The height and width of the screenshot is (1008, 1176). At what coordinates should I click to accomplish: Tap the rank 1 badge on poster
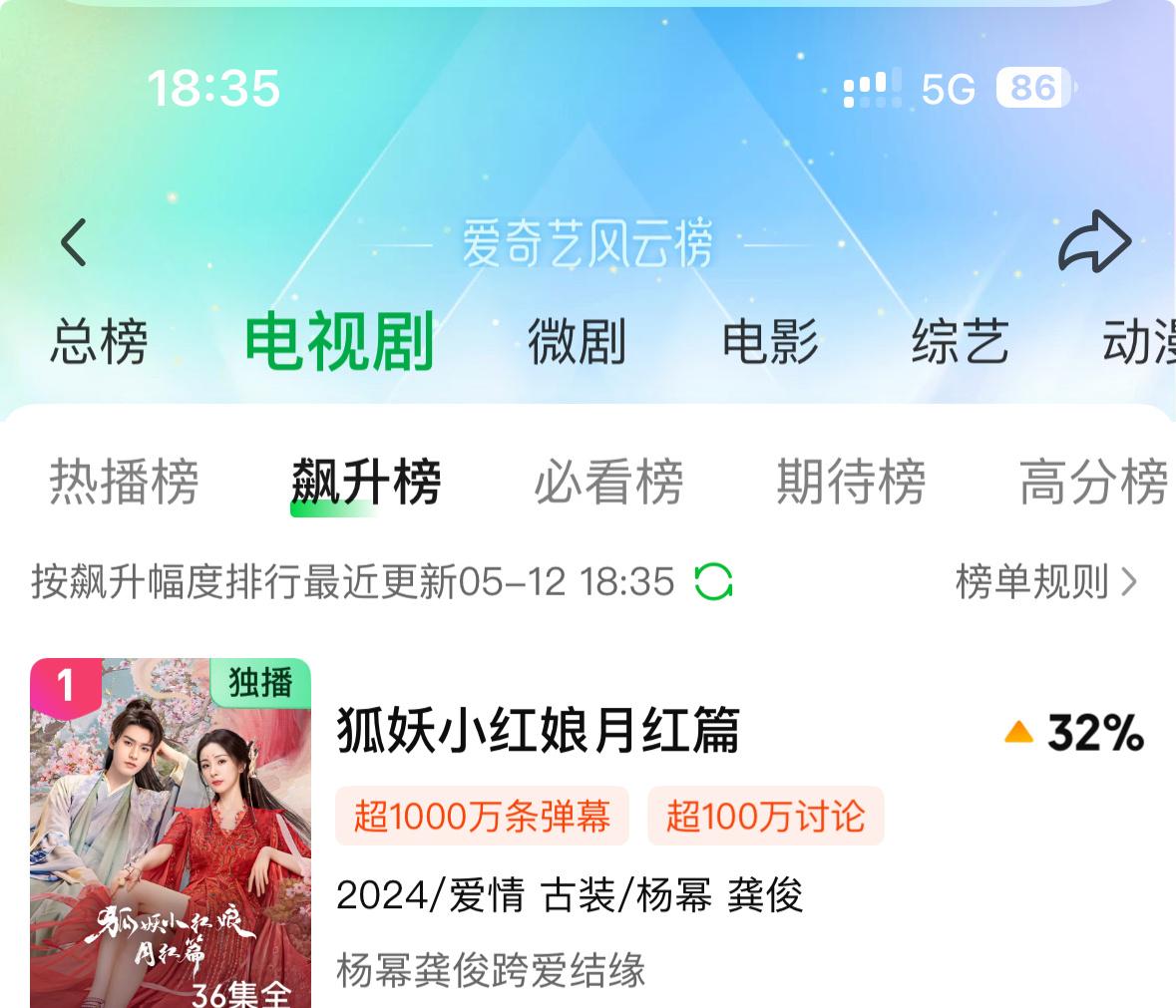(x=66, y=687)
